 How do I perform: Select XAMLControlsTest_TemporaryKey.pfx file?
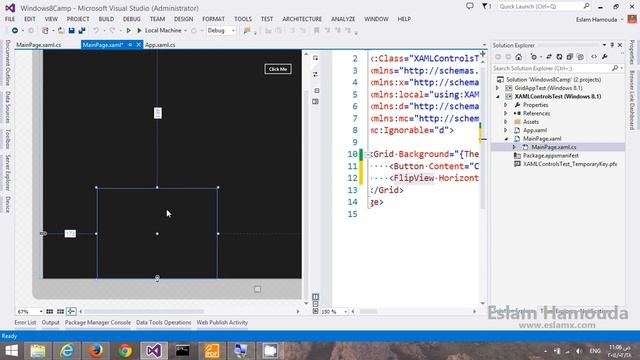click(570, 164)
